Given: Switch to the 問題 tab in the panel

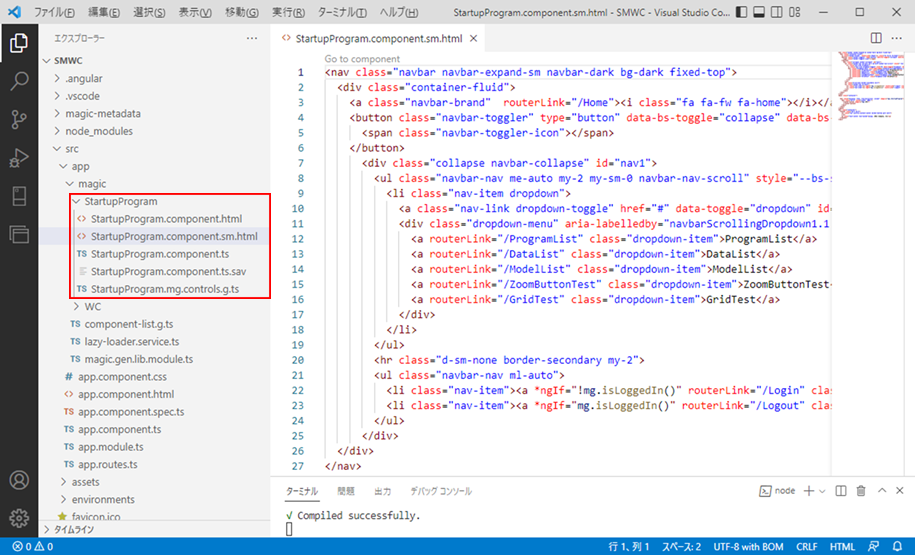Looking at the screenshot, I should 346,491.
